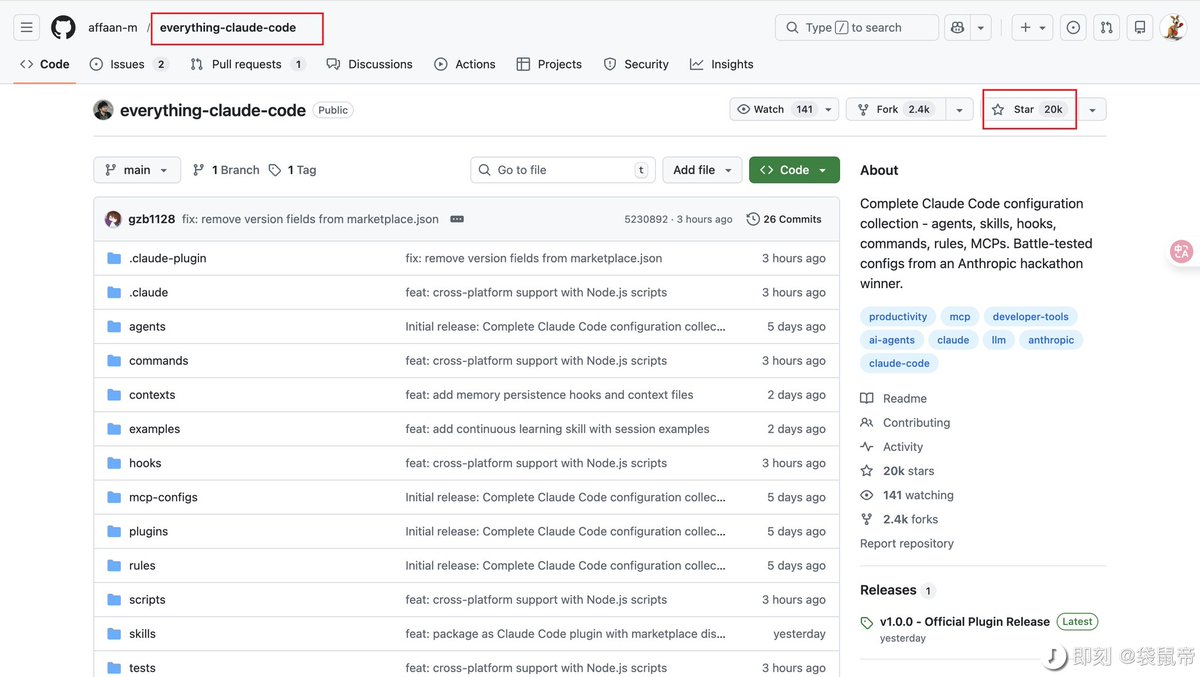Open the Readme link in About

pos(894,398)
